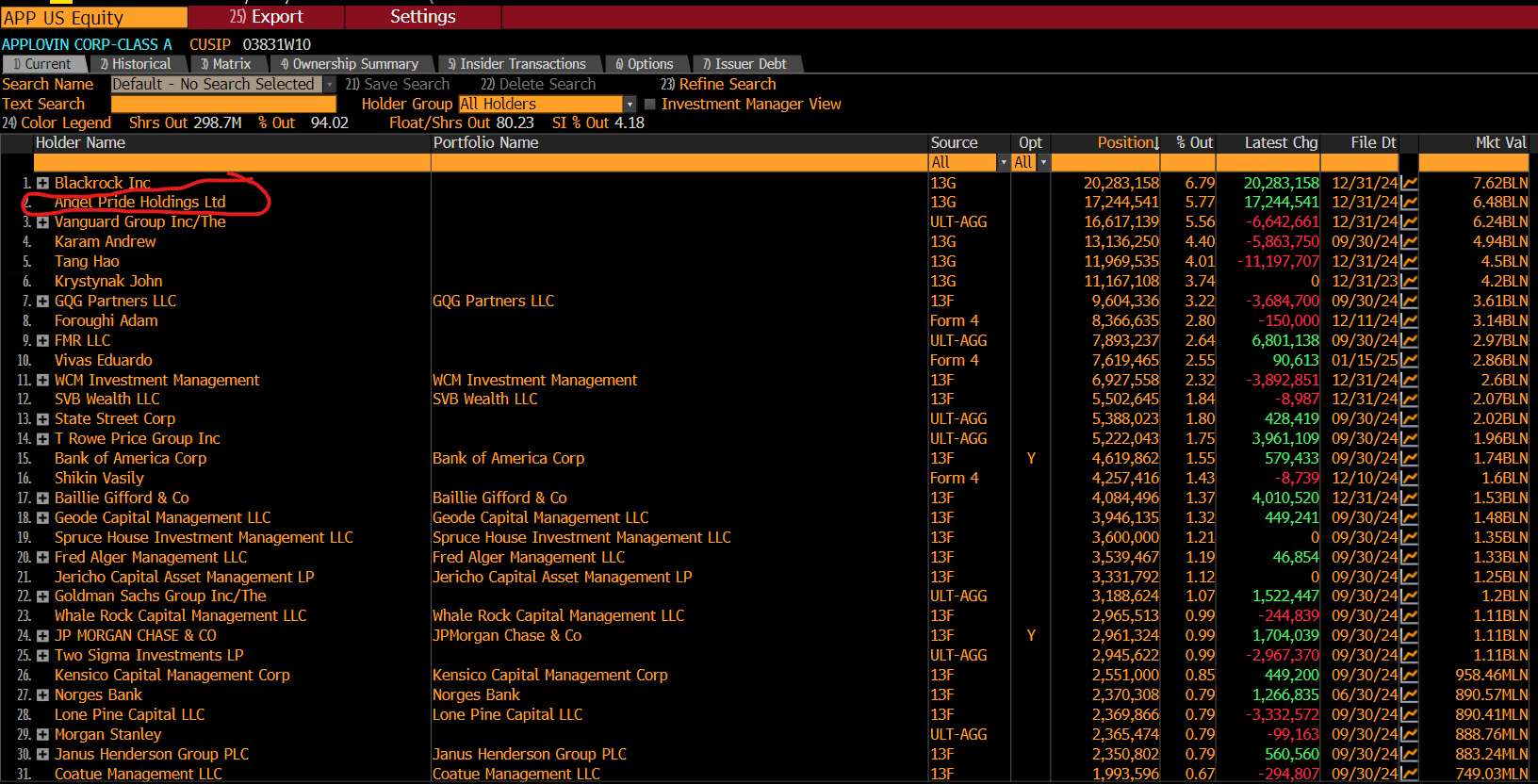Sort by the % Out column header
Viewport: 1538px width, 784px height.
1194,143
